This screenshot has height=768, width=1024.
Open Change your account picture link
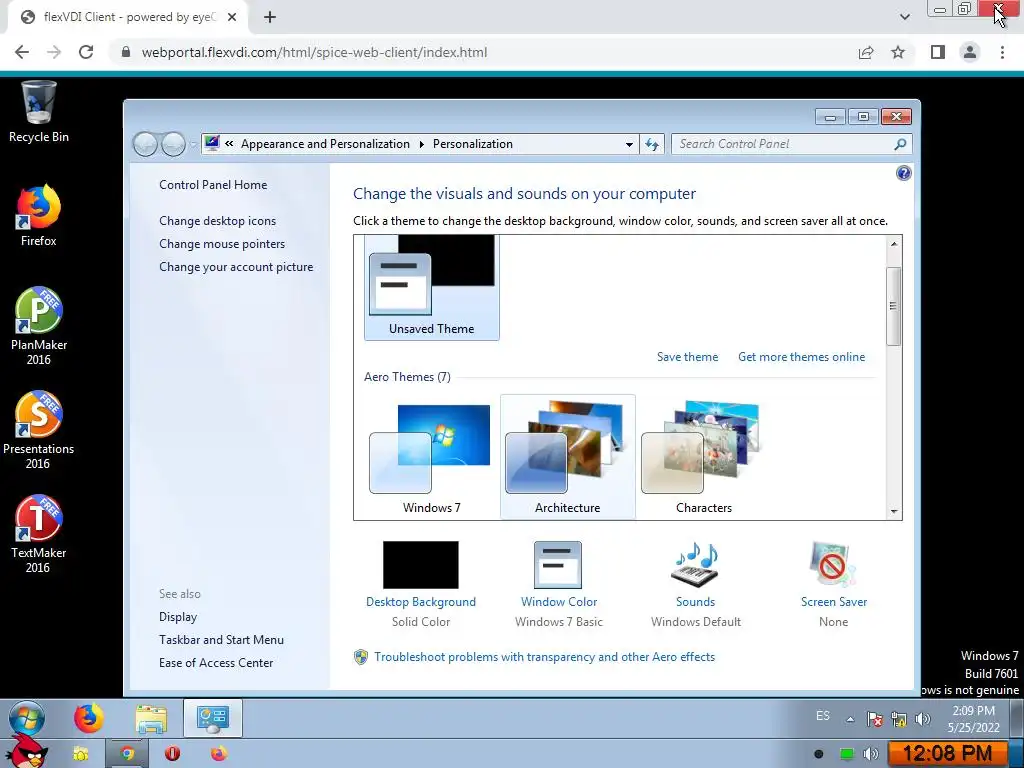(x=236, y=266)
